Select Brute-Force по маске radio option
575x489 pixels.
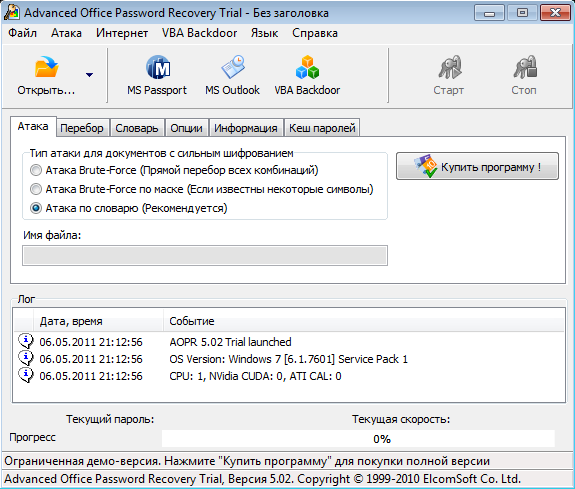coord(36,189)
